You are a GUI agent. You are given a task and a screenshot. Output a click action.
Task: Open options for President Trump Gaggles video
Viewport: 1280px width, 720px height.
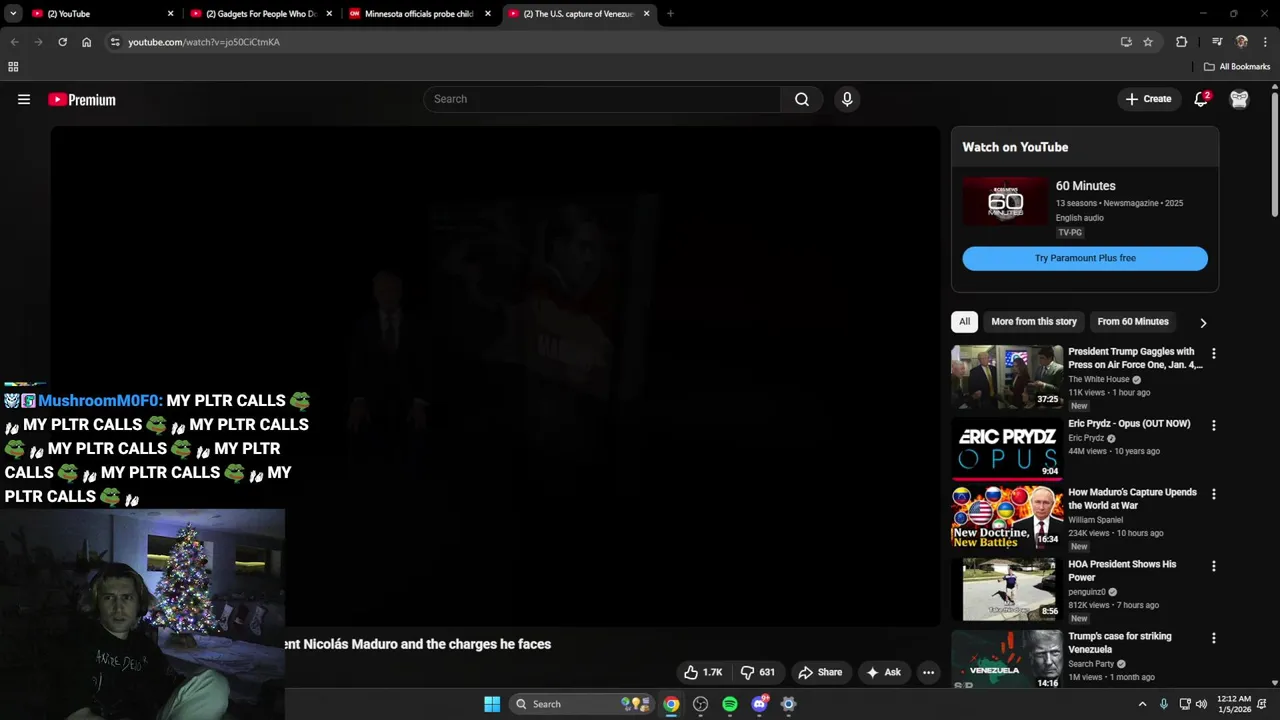(x=1214, y=354)
